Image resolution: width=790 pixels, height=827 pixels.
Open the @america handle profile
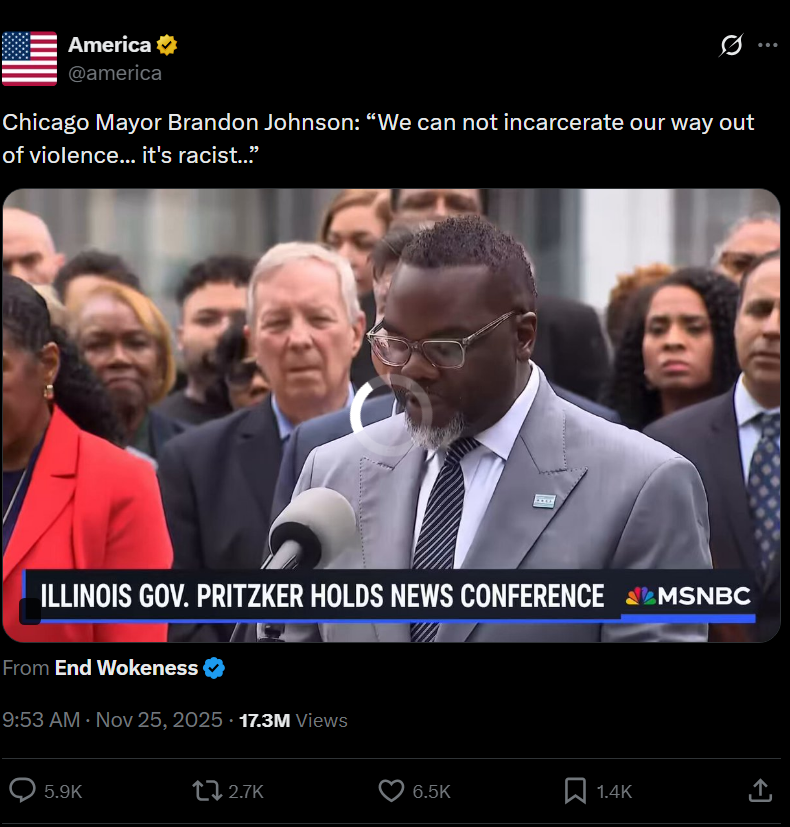click(115, 73)
